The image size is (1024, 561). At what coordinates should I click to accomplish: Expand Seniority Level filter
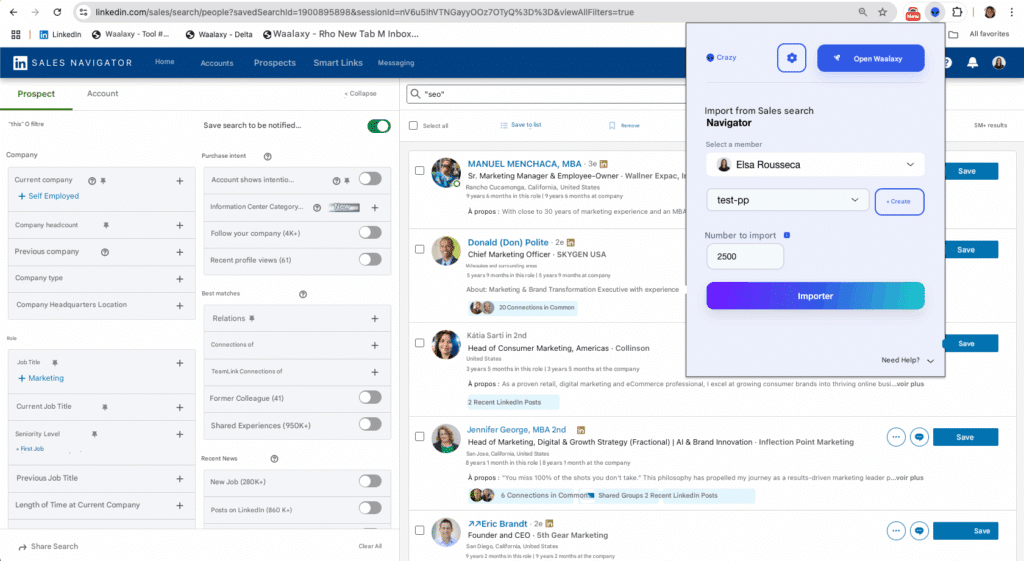[x=180, y=434]
